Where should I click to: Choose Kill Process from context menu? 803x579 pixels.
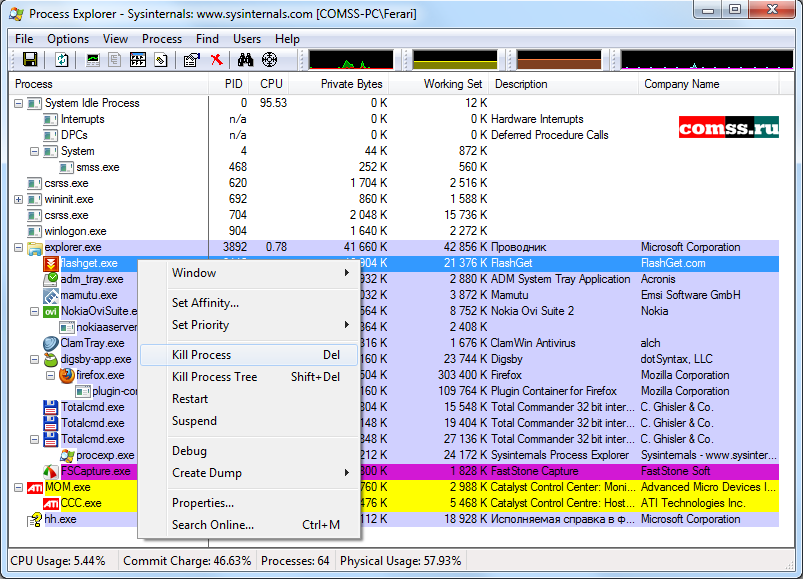[249, 355]
